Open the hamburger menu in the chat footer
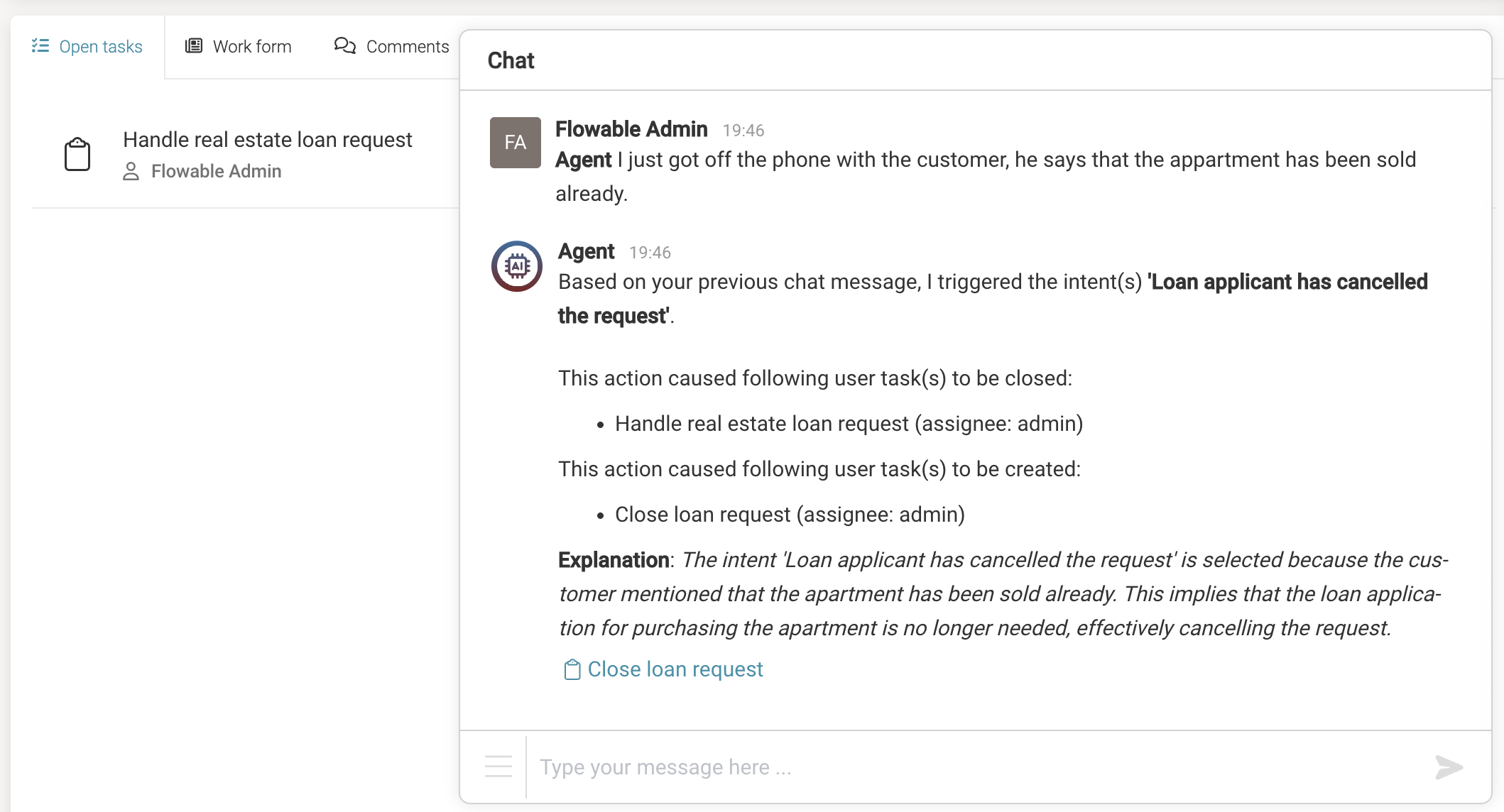Image resolution: width=1504 pixels, height=812 pixels. tap(498, 767)
